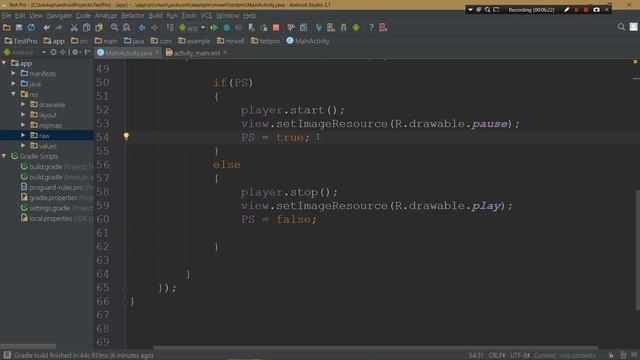Take a snapshot with recorder camera icon
The image size is (640, 360).
(x=596, y=9)
